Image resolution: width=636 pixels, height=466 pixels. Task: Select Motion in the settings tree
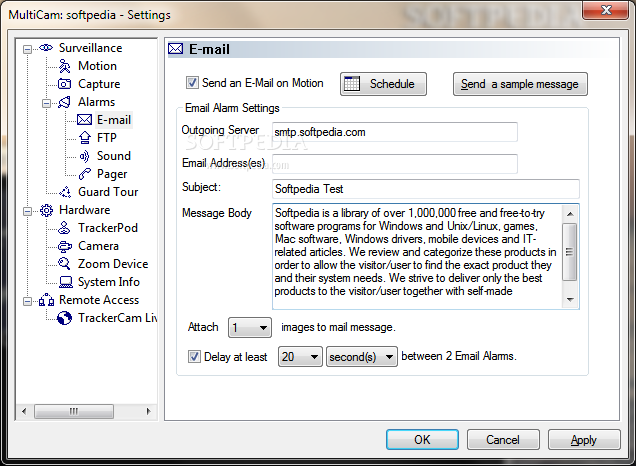[x=97, y=66]
